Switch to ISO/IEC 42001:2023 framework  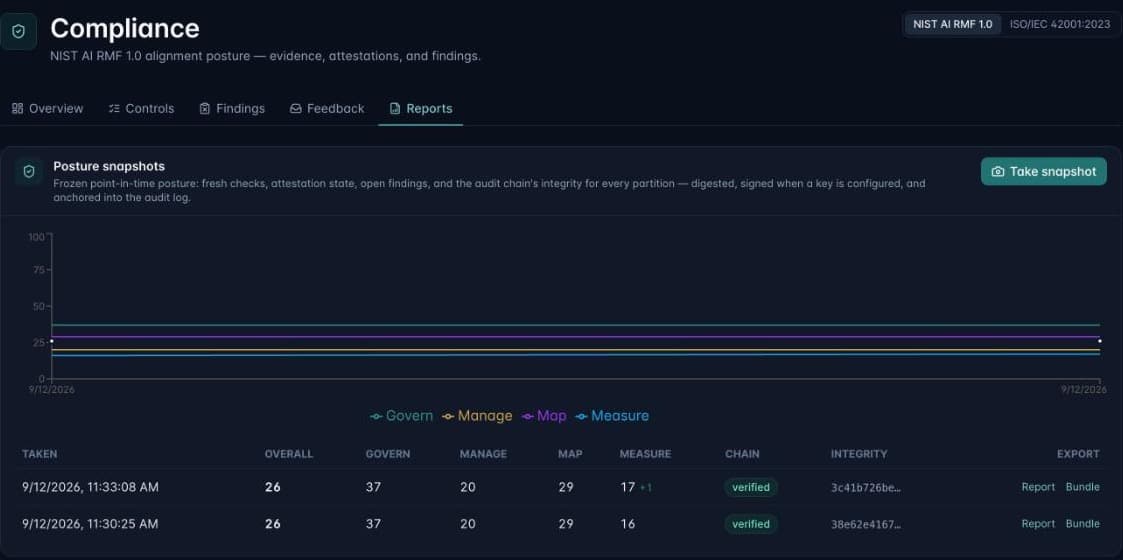click(x=1059, y=24)
